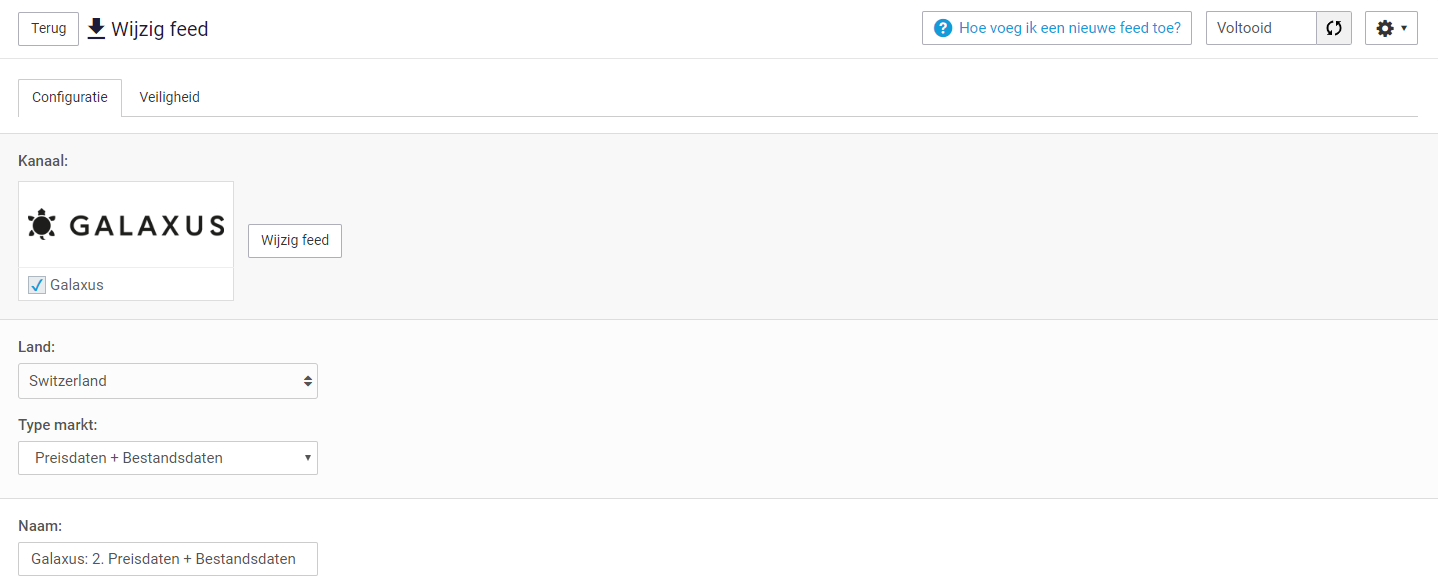
Task: Click the download icon beside Wijzig feed title
Action: click(96, 28)
